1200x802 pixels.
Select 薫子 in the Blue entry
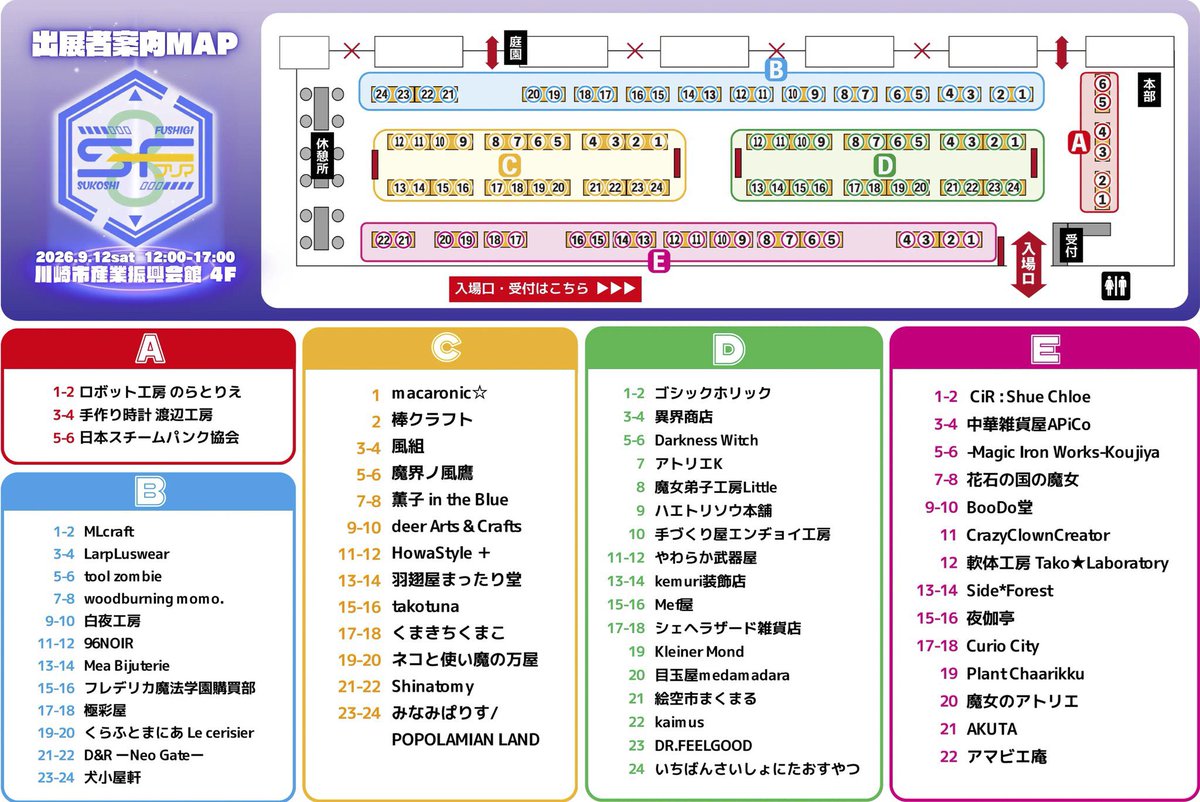pos(449,500)
